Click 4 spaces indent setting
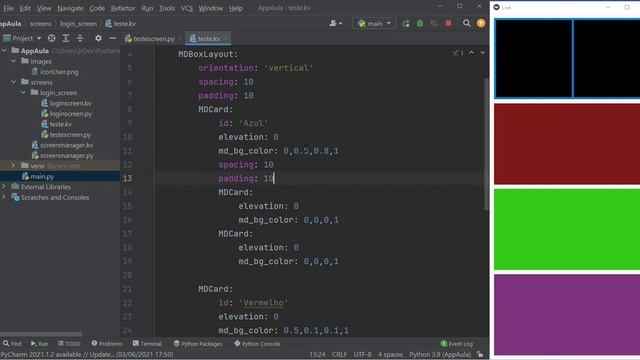Viewport: 640px width, 360px height. pyautogui.click(x=390, y=354)
